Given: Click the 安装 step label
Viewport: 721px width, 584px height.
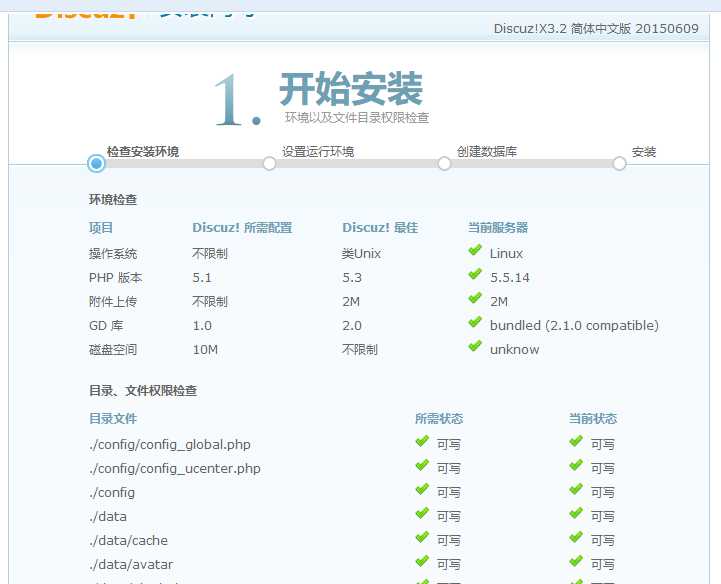Looking at the screenshot, I should coord(644,151).
